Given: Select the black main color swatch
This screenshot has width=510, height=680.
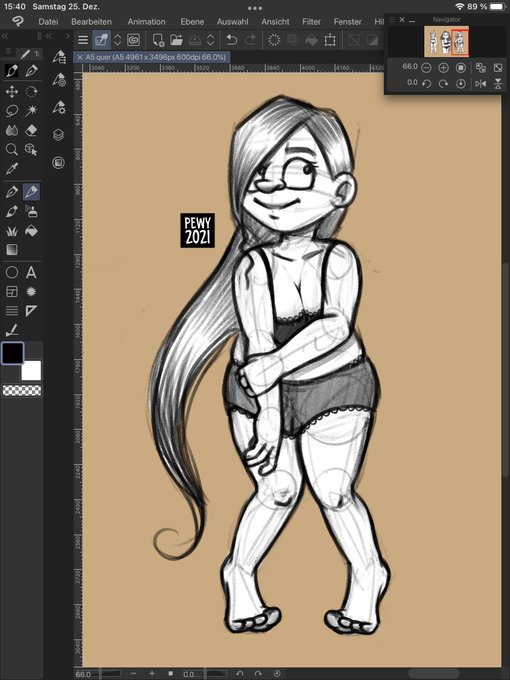Looking at the screenshot, I should (x=13, y=353).
